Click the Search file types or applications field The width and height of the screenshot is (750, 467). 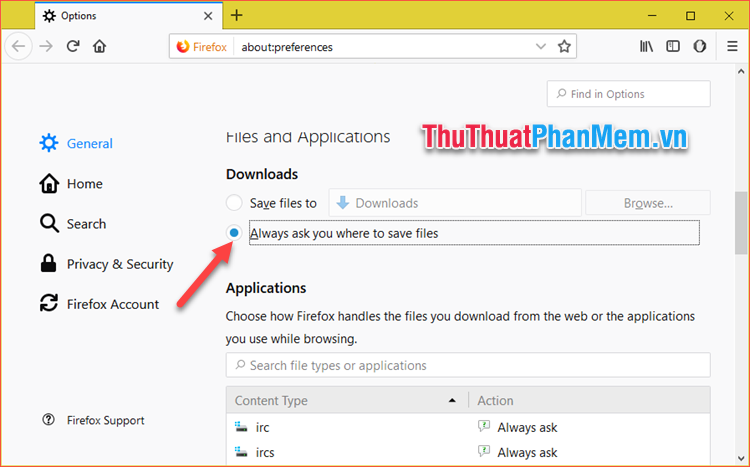468,366
